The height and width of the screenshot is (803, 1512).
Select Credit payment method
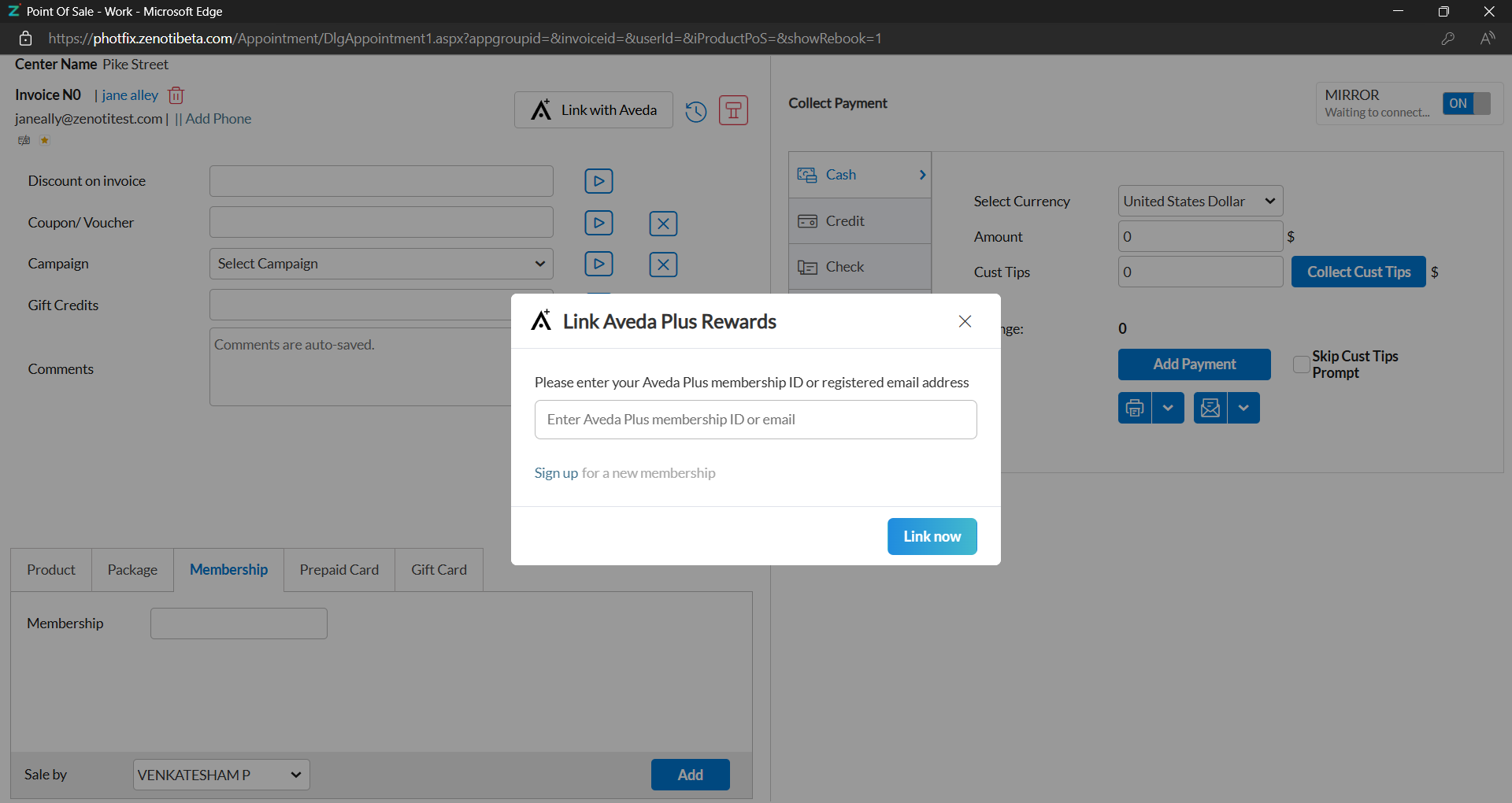(860, 221)
